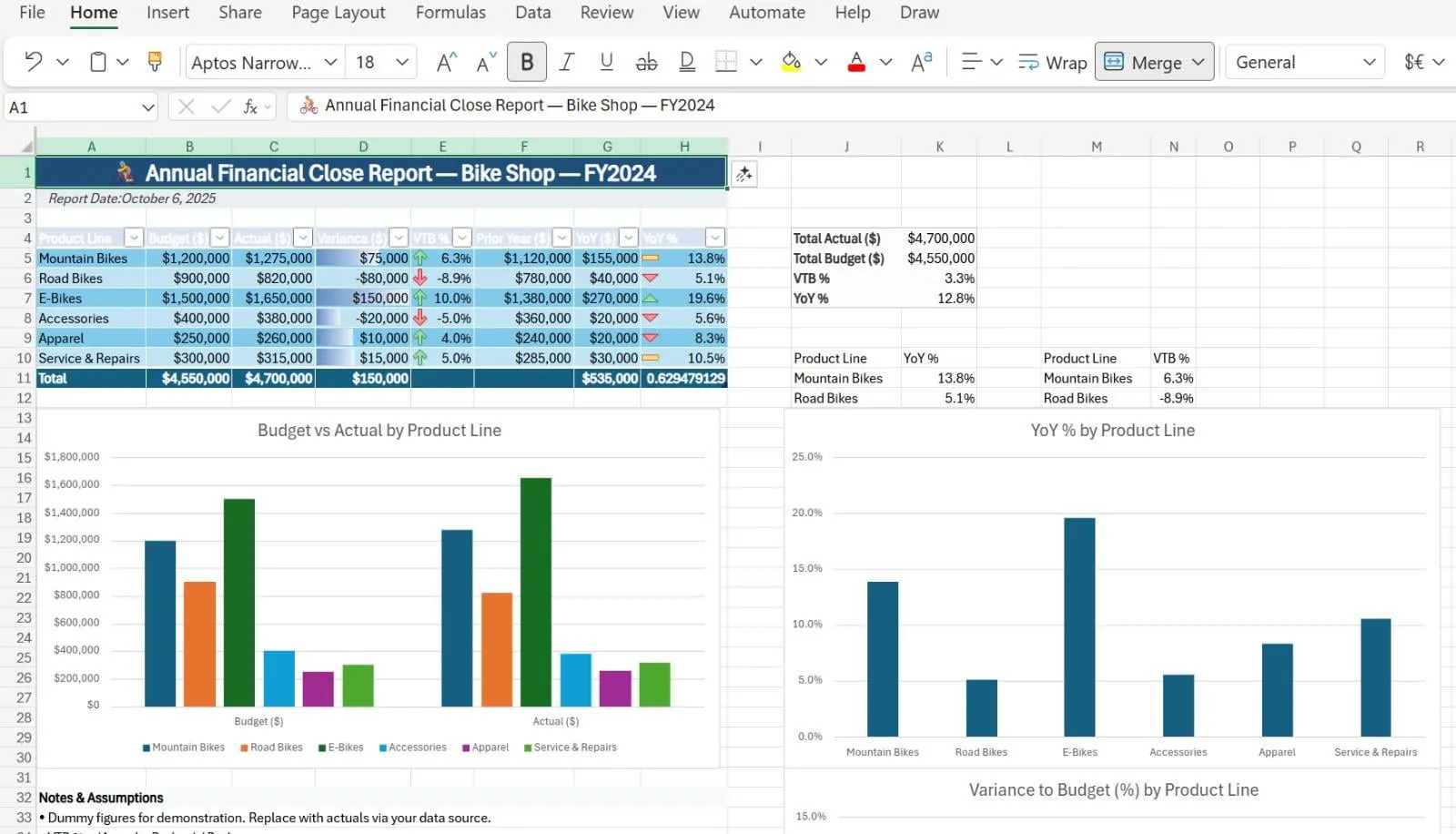Apply strikethrough formatting
Screen dimensions: 1456x834
click(x=646, y=62)
